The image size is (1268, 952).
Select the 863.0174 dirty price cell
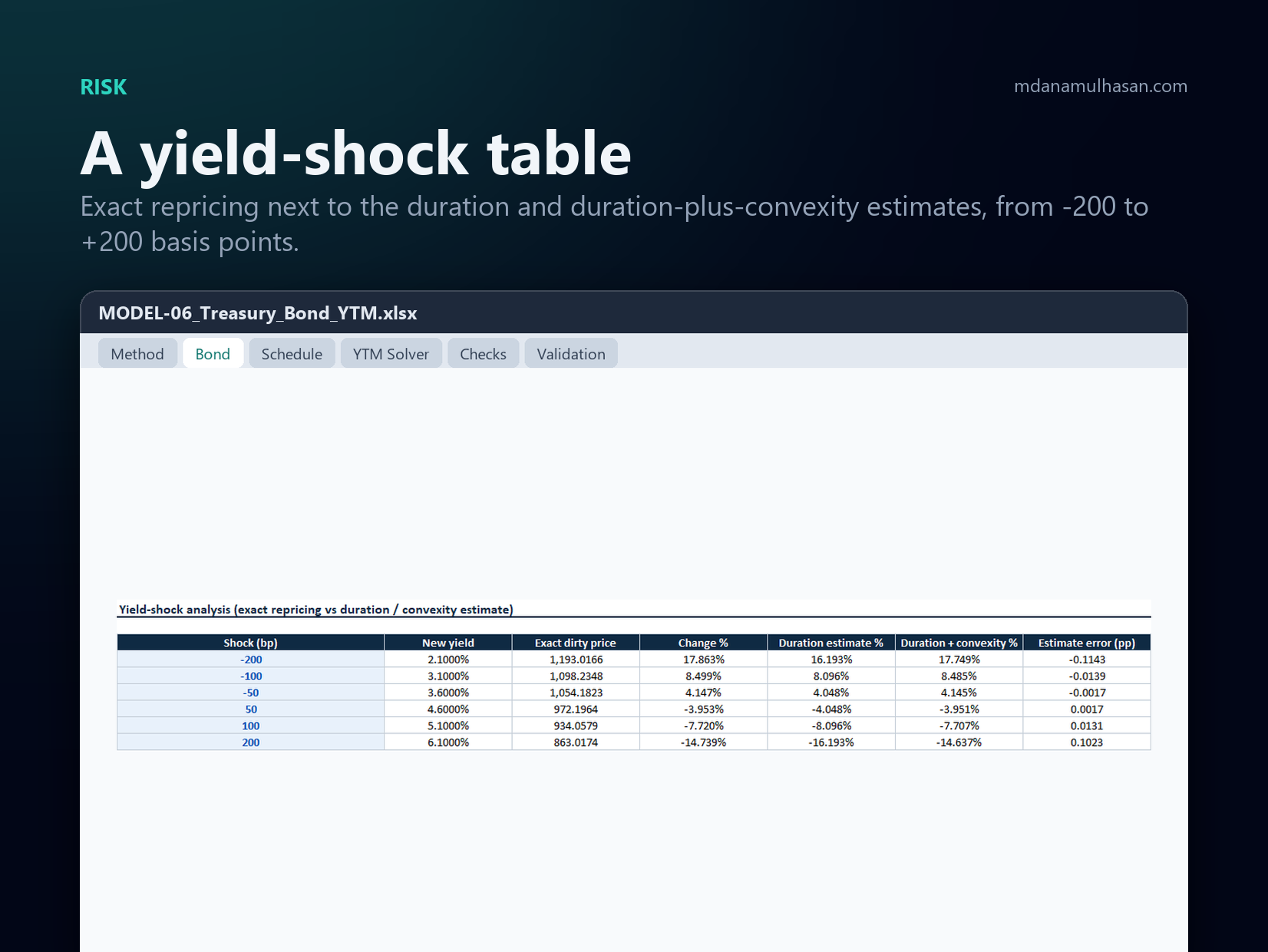(576, 742)
